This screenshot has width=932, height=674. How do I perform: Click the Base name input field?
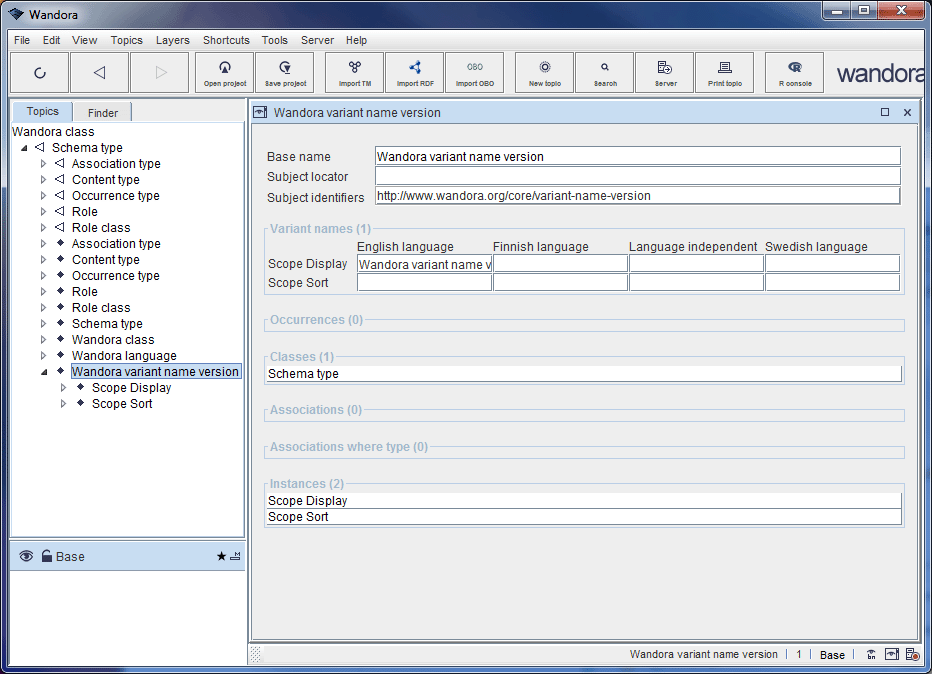(x=637, y=156)
